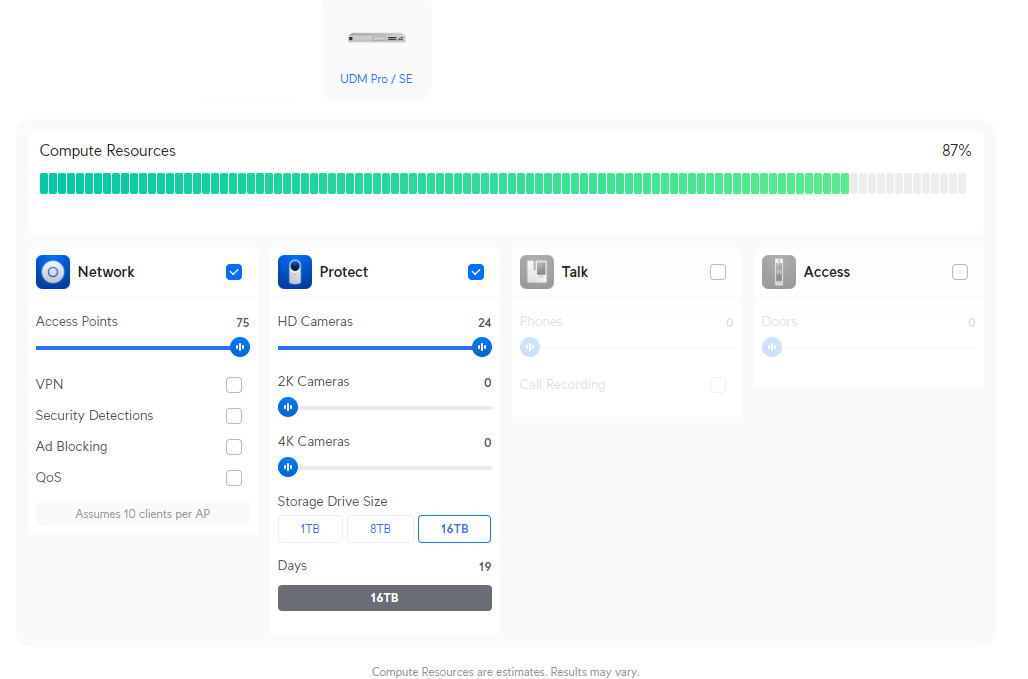The height and width of the screenshot is (679, 1028).
Task: Toggle the Call Recording checkbox
Action: point(718,385)
